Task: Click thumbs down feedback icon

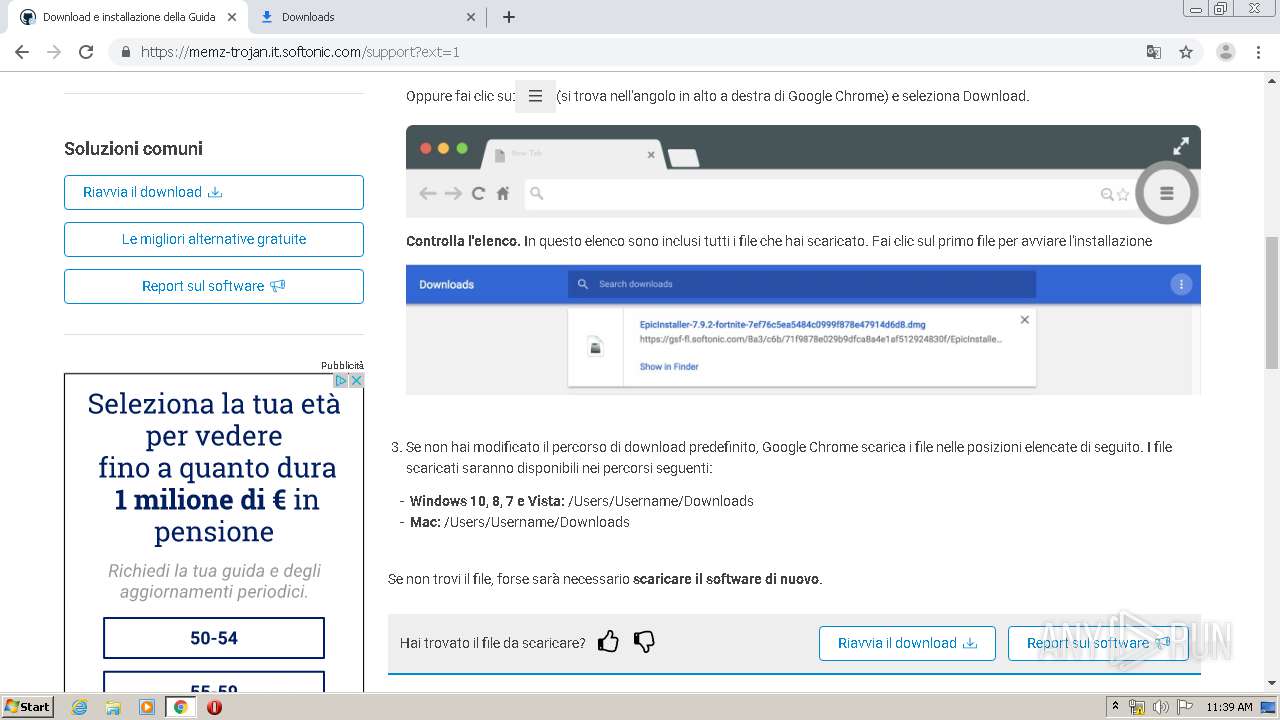Action: pos(645,642)
